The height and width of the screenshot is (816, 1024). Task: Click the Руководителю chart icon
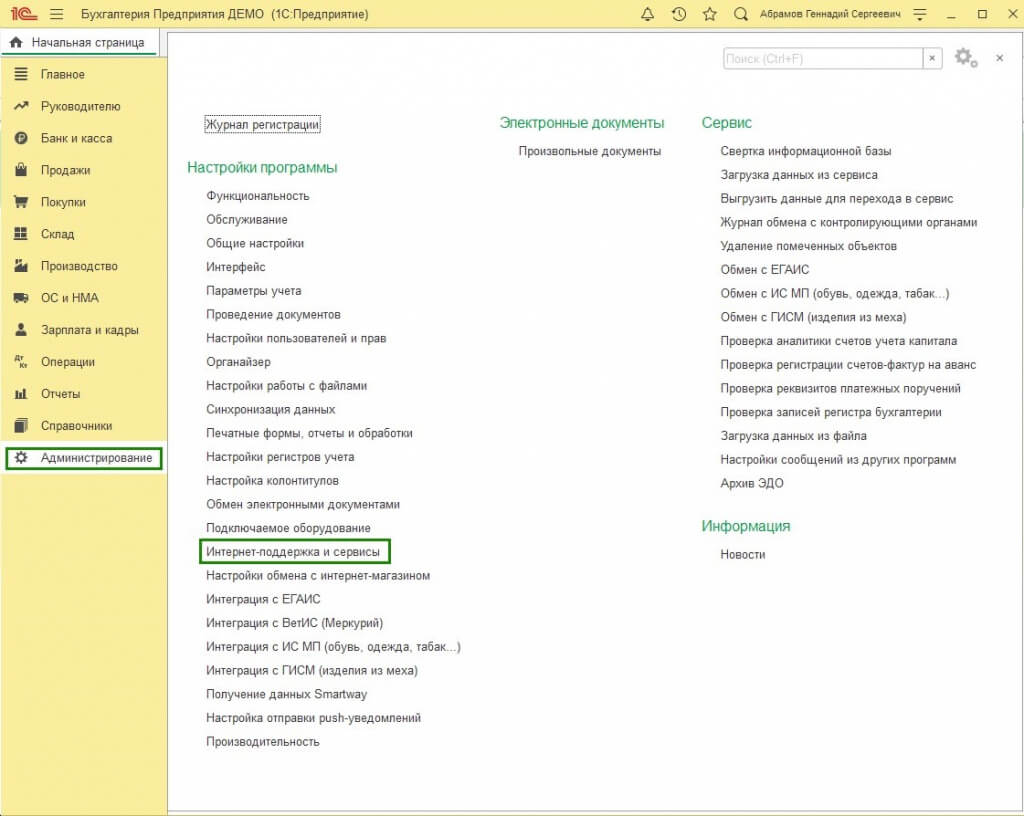[x=21, y=106]
